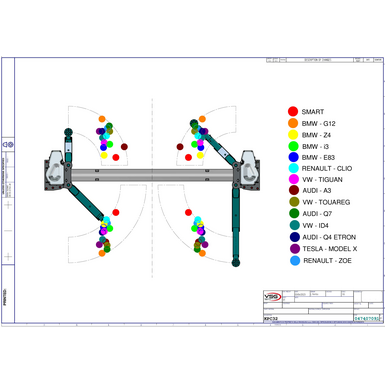Click the "VW - ID4" legend label

point(316,226)
